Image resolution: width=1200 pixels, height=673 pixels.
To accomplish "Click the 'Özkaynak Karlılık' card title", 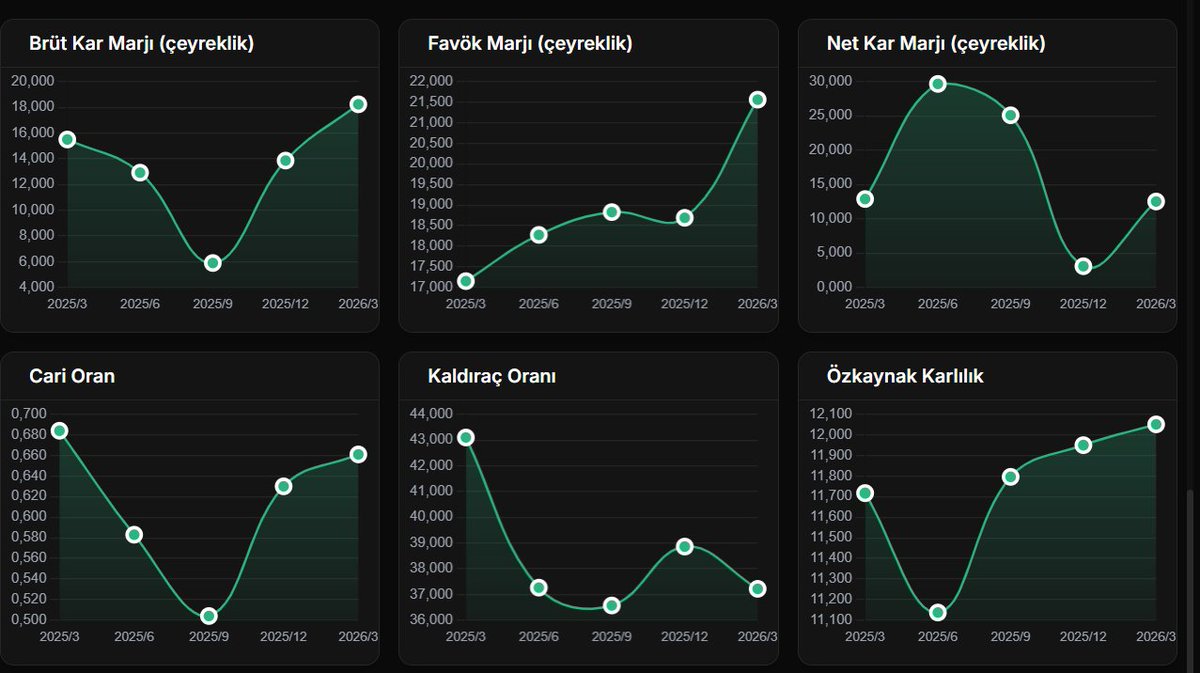I will tap(906, 377).
